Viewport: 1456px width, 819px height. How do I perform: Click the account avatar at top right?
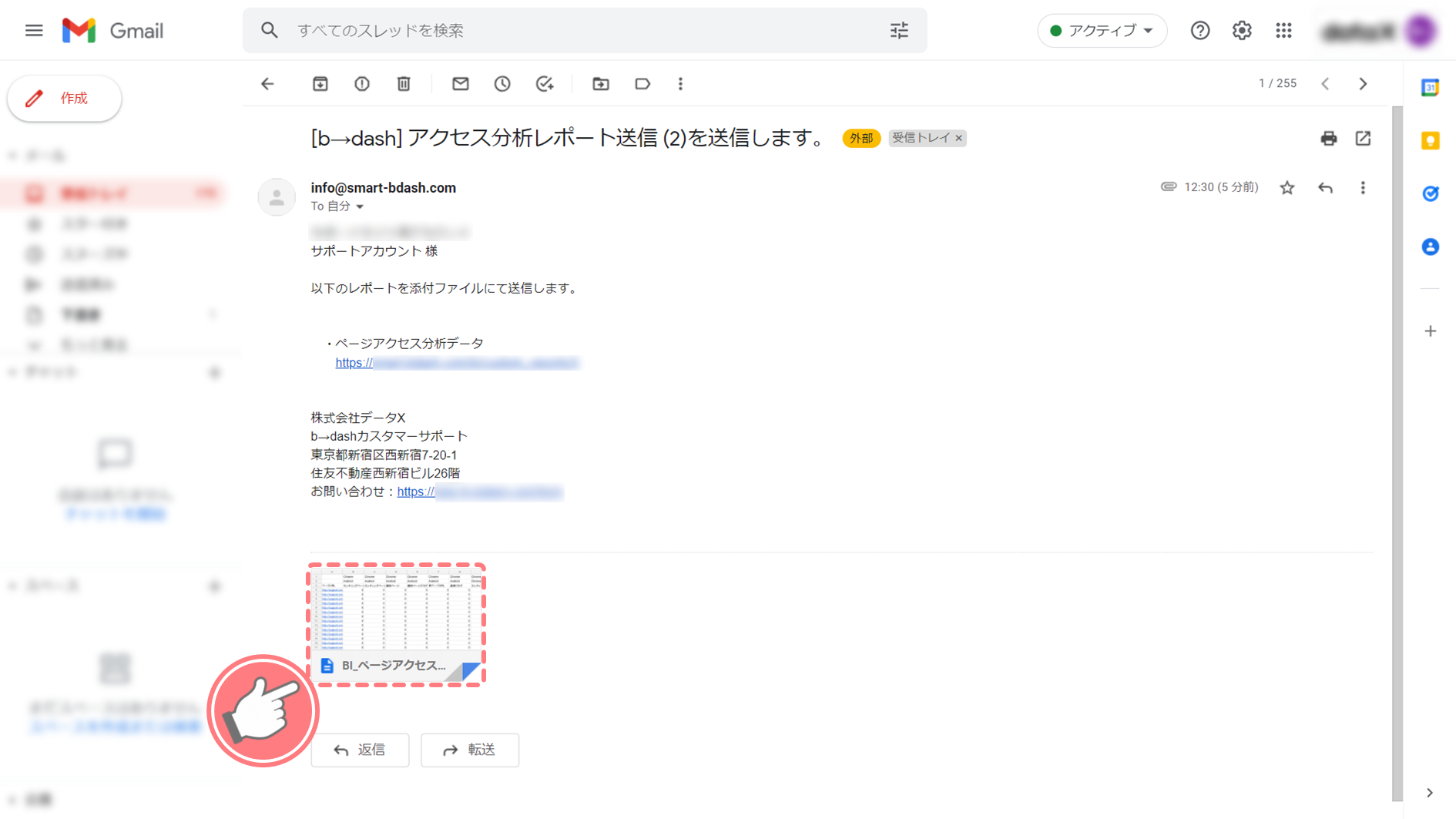pos(1421,31)
